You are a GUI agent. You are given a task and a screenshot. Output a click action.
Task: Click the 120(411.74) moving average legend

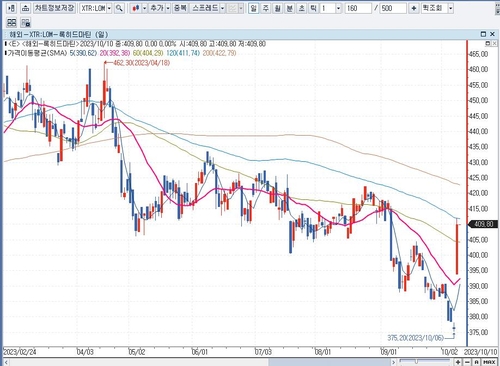(x=183, y=53)
